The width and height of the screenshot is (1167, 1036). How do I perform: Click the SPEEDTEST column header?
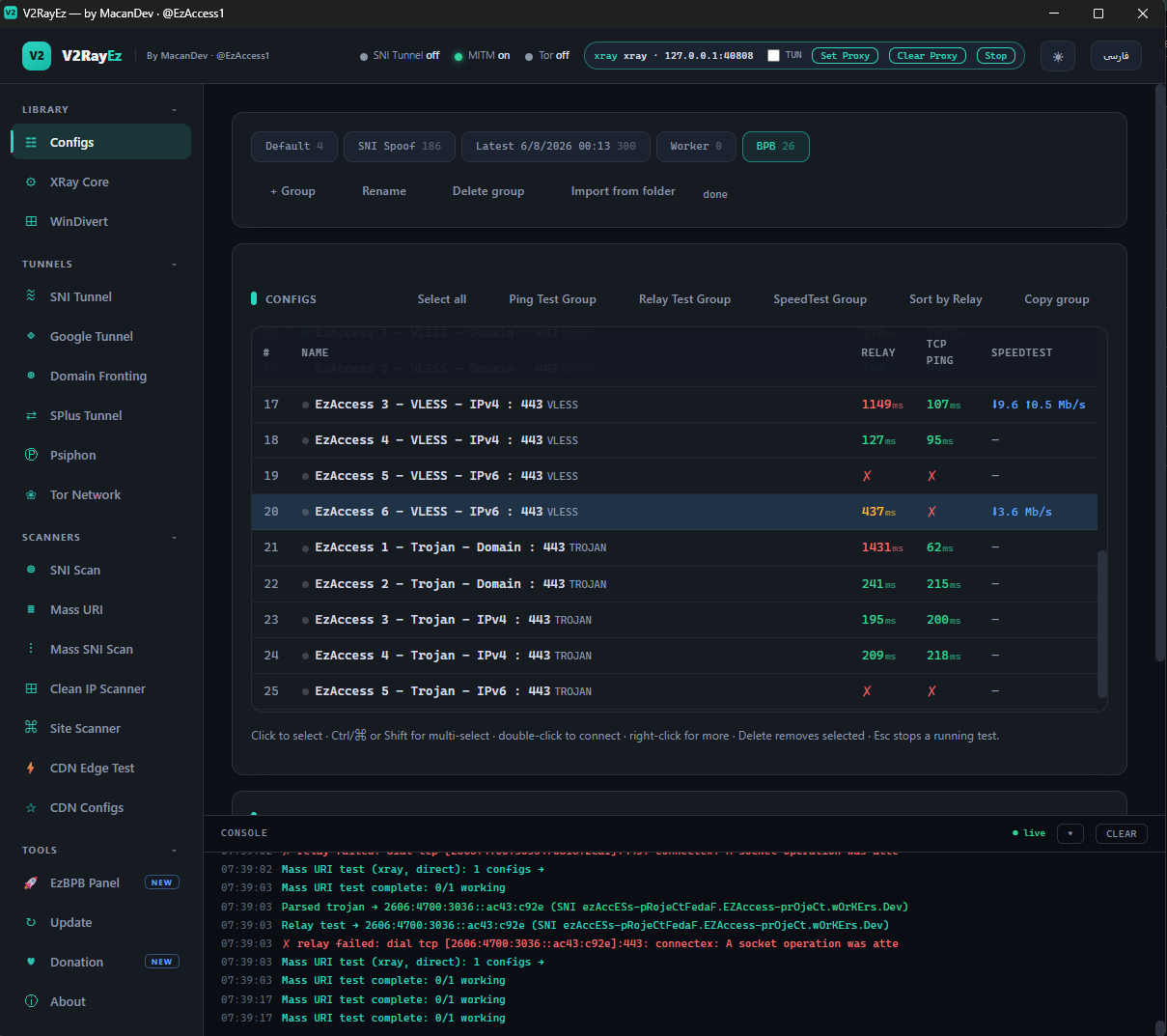(1021, 352)
